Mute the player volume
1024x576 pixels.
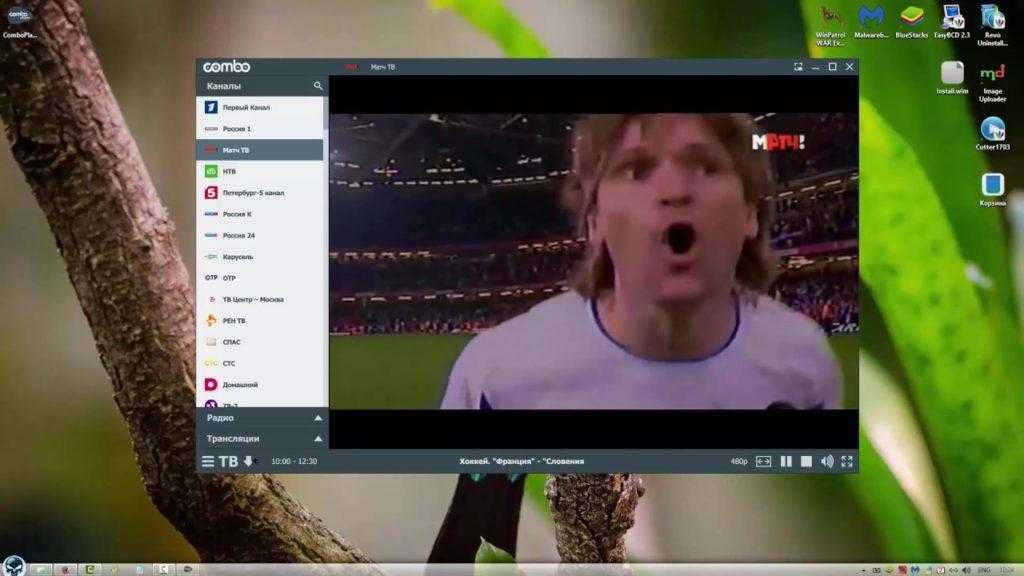pyautogui.click(x=827, y=461)
